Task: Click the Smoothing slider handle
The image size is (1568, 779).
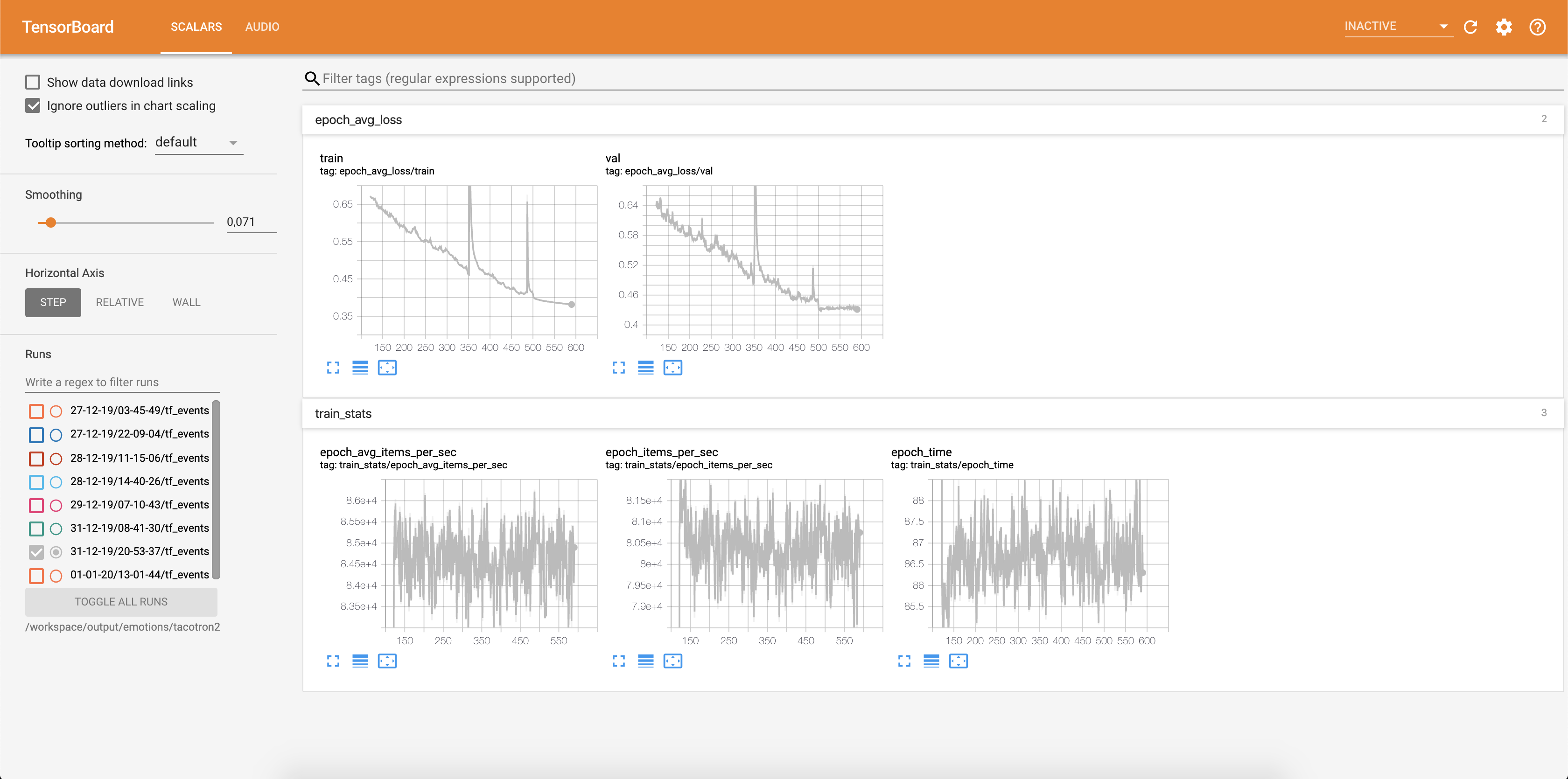Action: coord(51,223)
